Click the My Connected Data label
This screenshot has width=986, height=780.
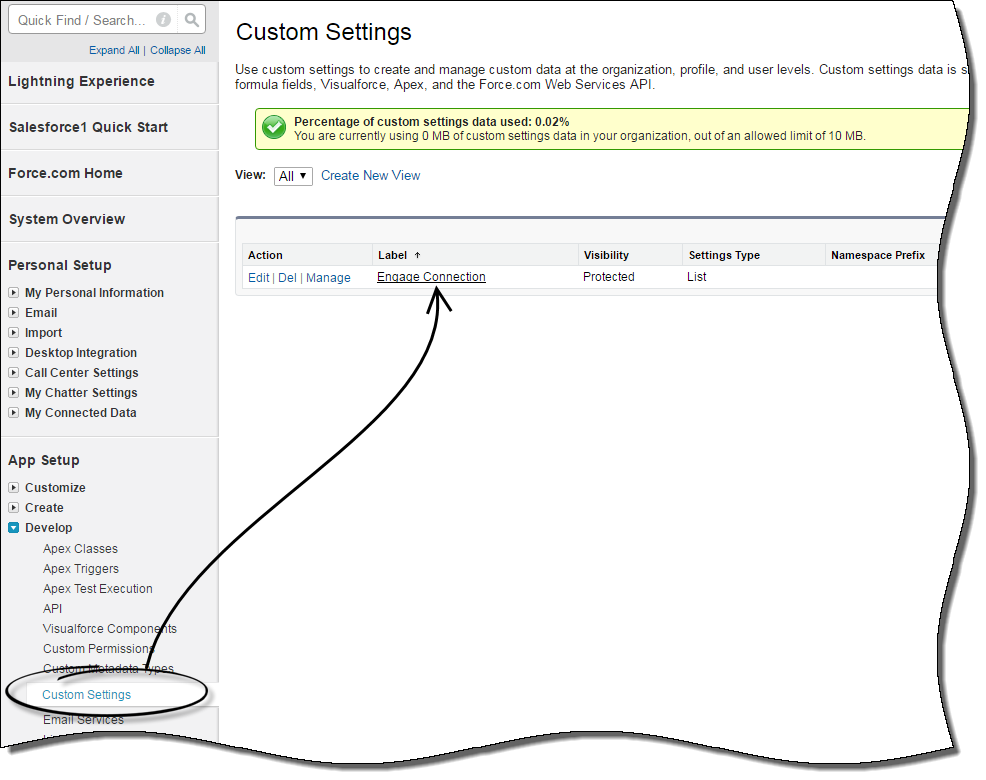(x=80, y=413)
